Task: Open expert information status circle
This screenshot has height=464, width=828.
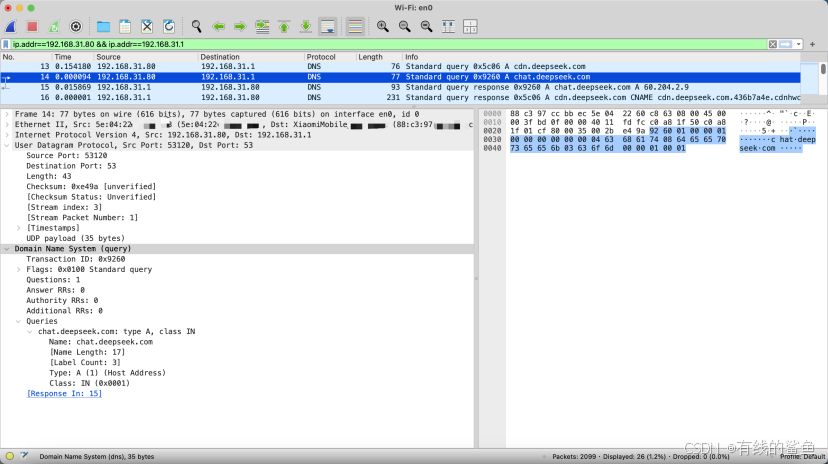Action: point(10,456)
